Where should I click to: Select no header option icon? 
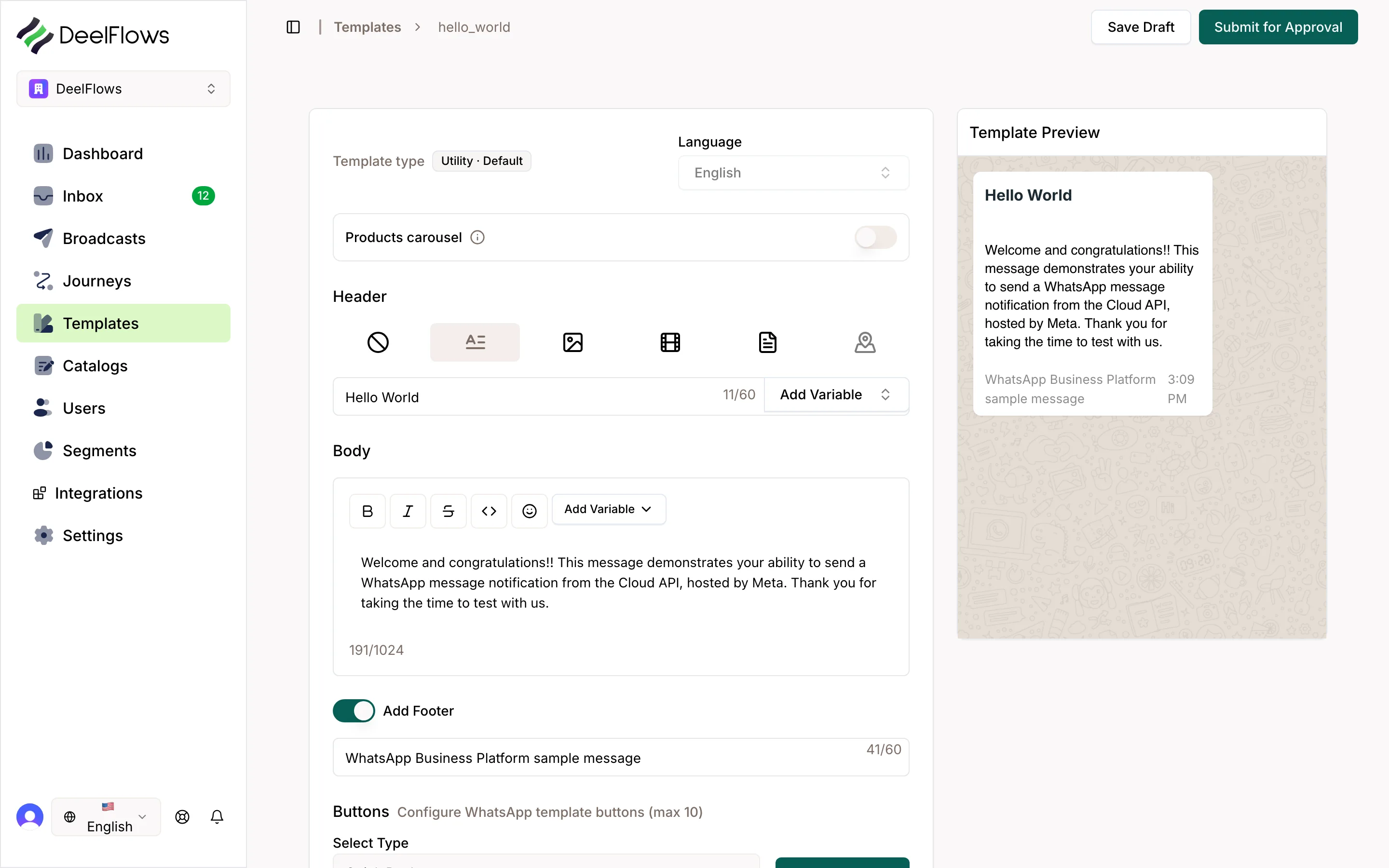coord(378,342)
